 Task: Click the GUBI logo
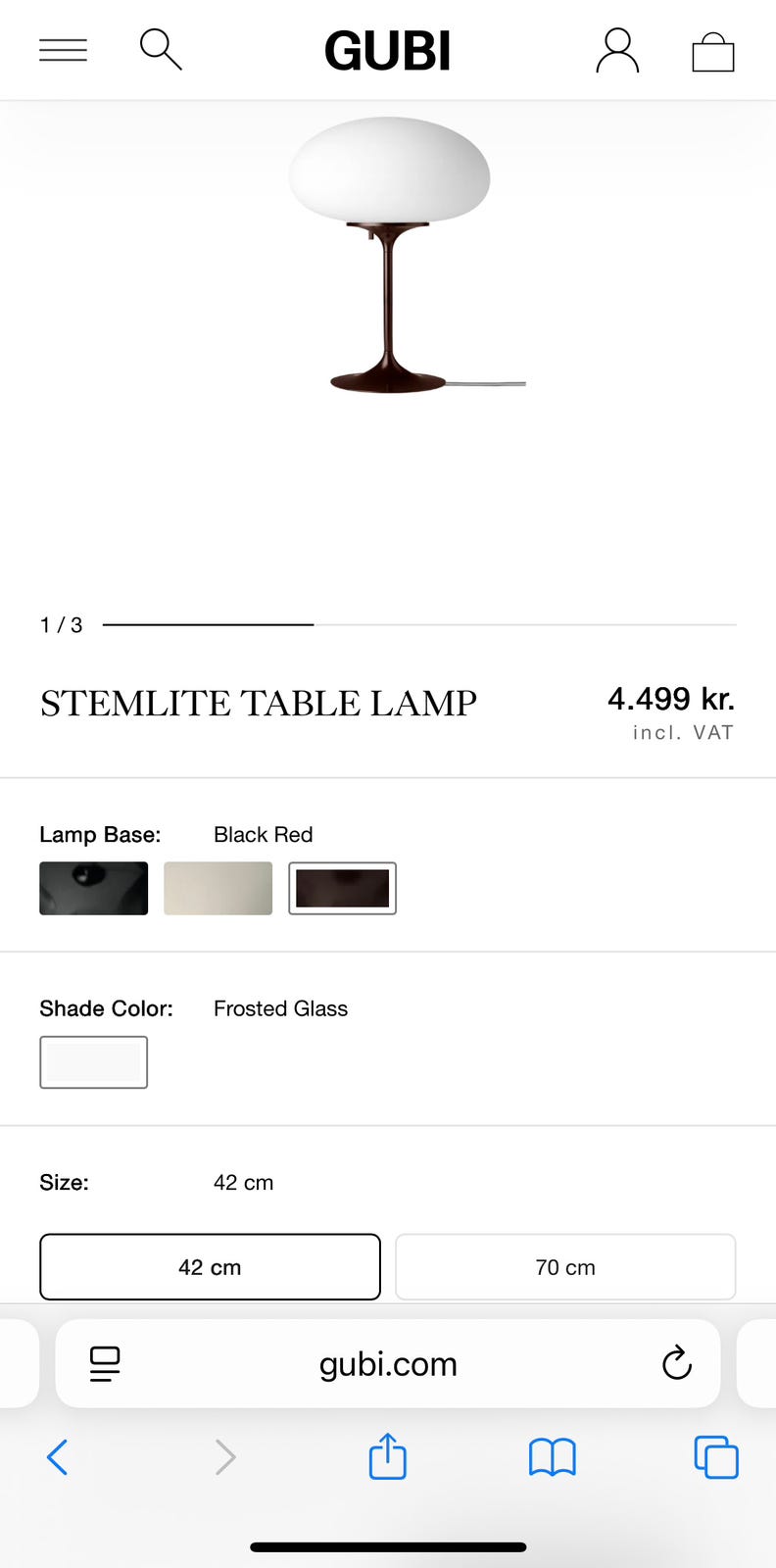388,51
